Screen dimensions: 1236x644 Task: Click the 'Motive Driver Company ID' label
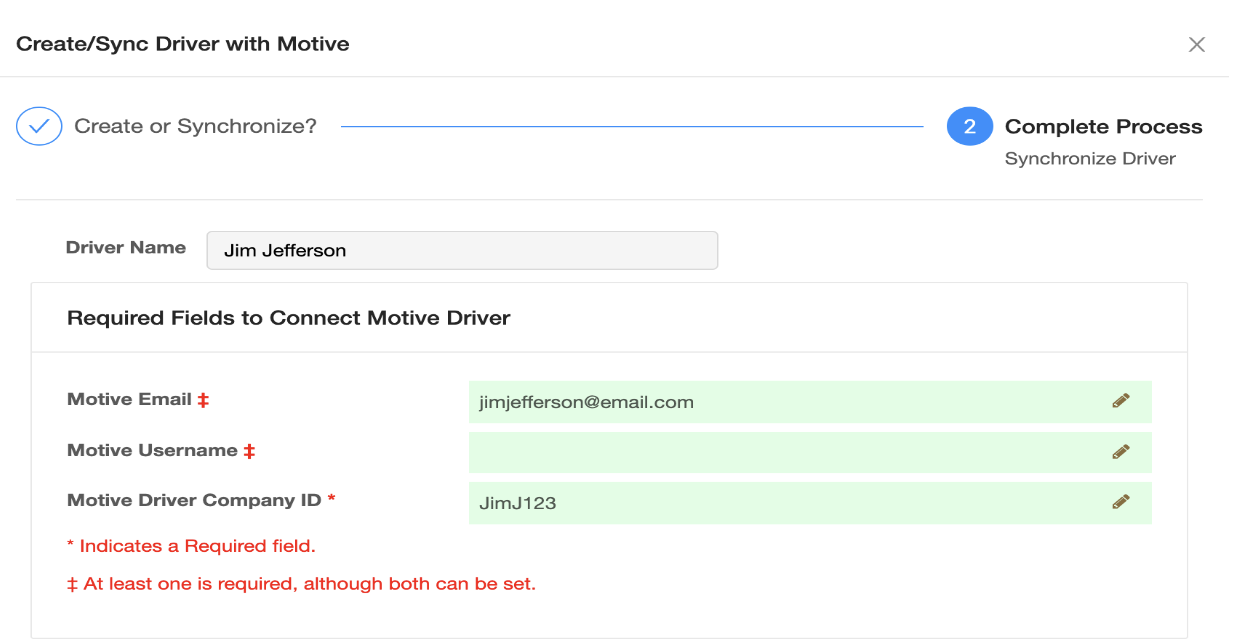click(x=194, y=500)
